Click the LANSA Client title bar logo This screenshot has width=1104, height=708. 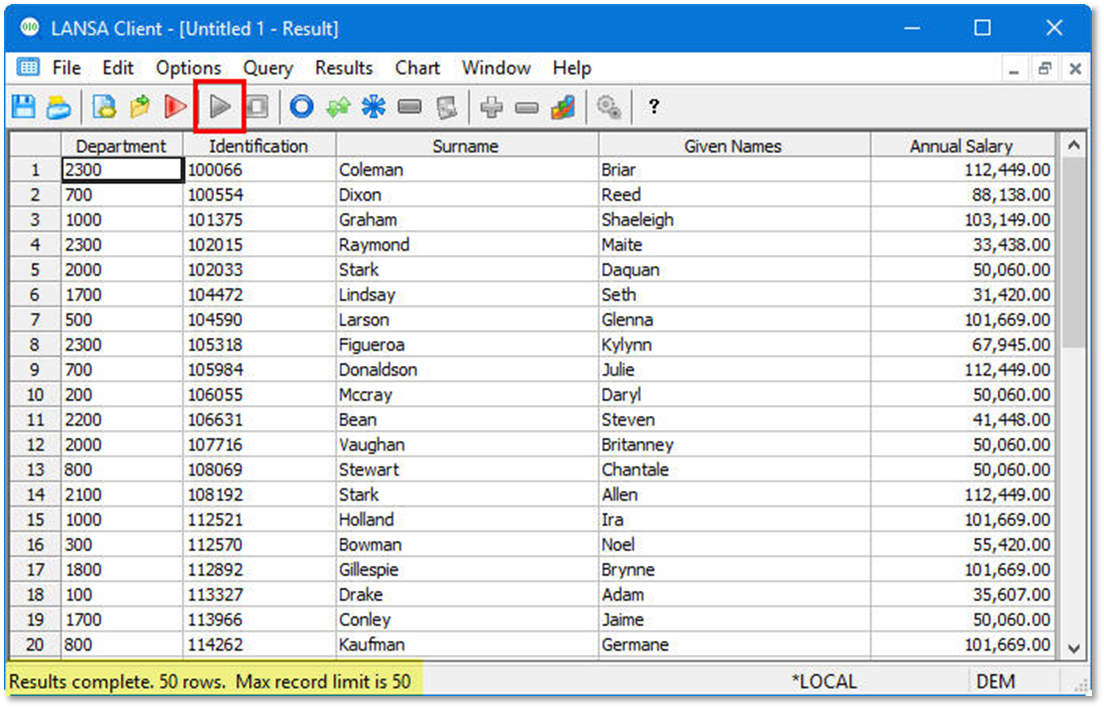30,27
